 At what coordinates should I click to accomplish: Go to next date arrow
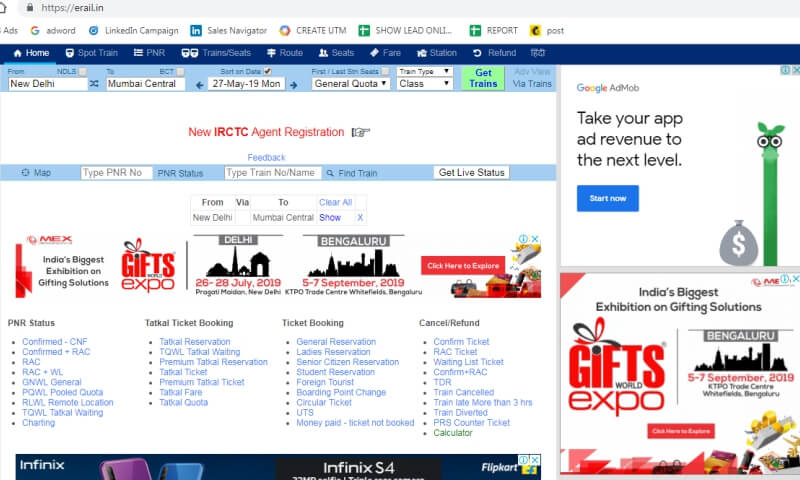pos(293,85)
